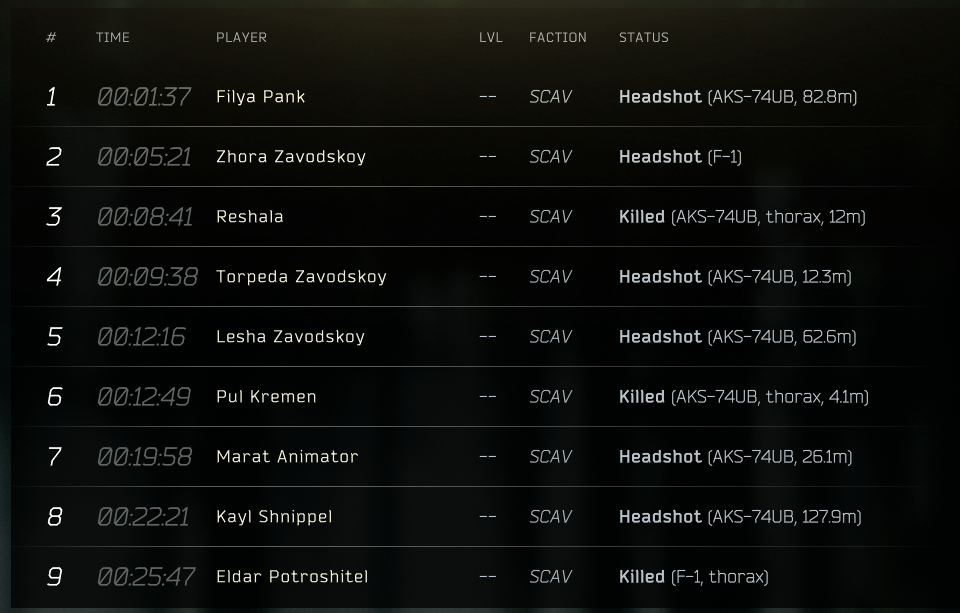
Task: Select the PLAYER column header
Action: coord(241,37)
